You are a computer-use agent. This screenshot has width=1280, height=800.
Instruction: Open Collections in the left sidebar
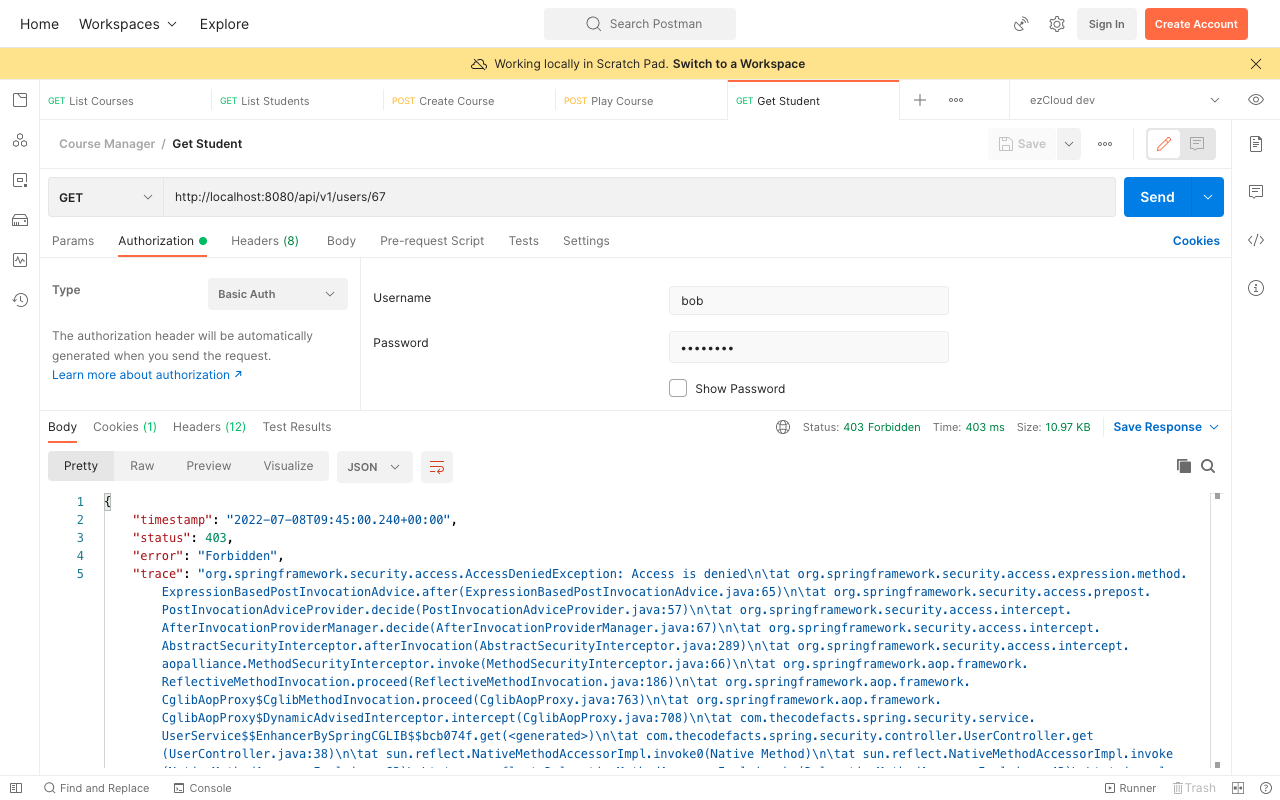coord(20,100)
